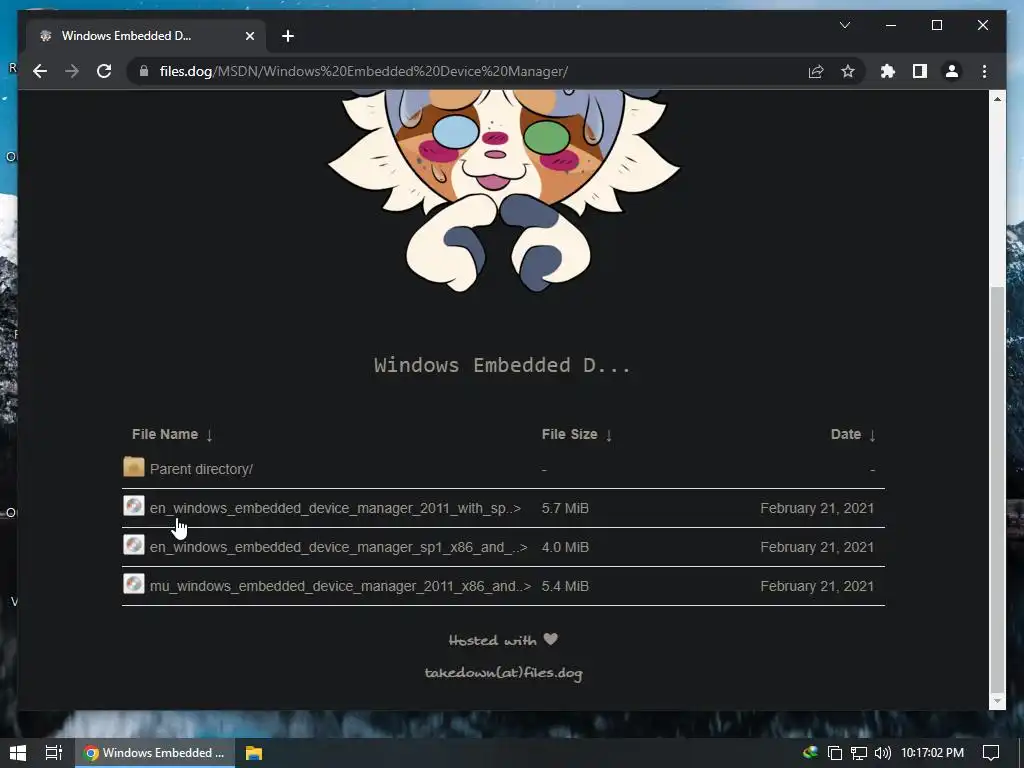Close the Windows Embedded D... tab
1024x768 pixels.
(x=249, y=36)
